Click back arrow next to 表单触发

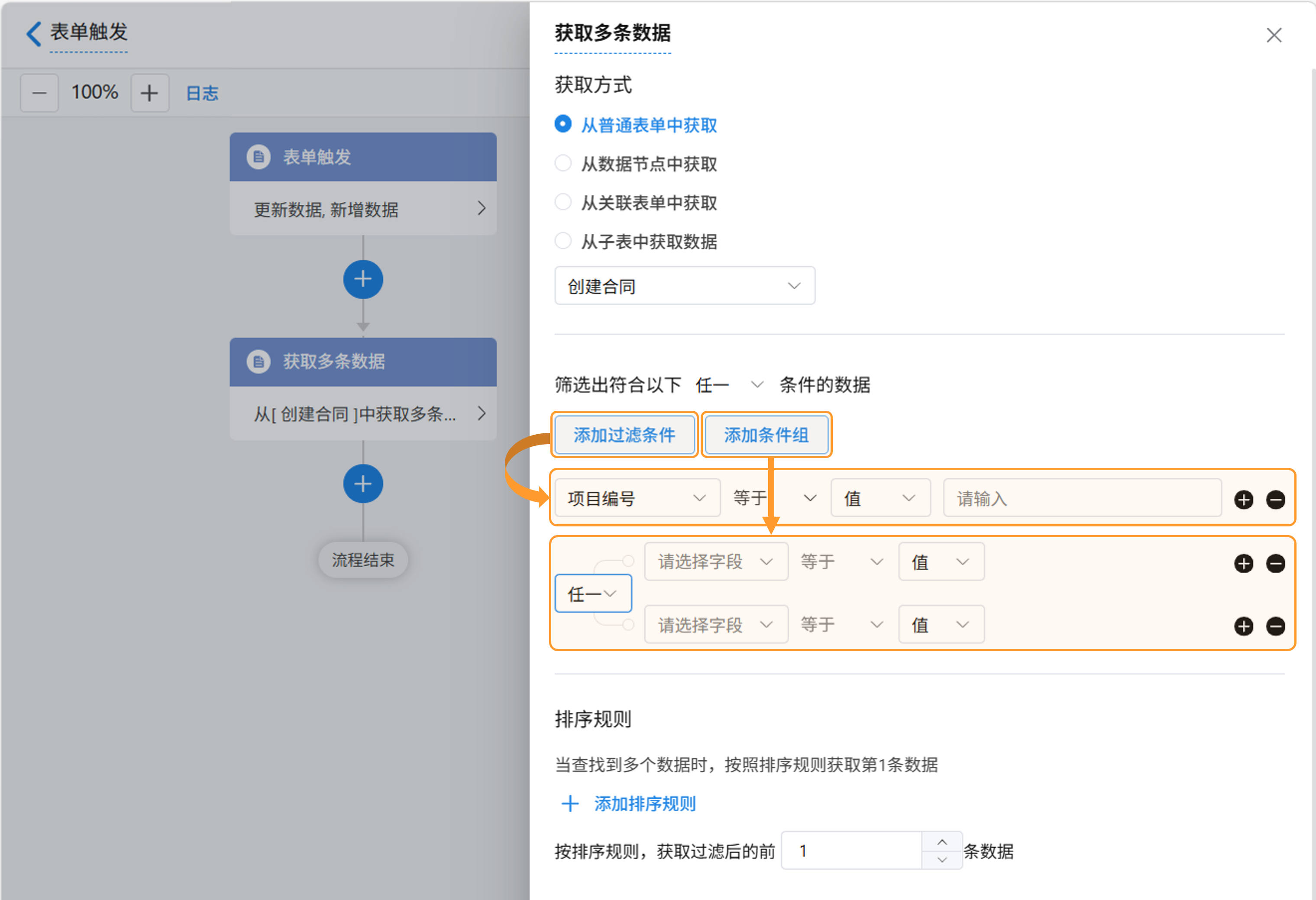point(34,33)
